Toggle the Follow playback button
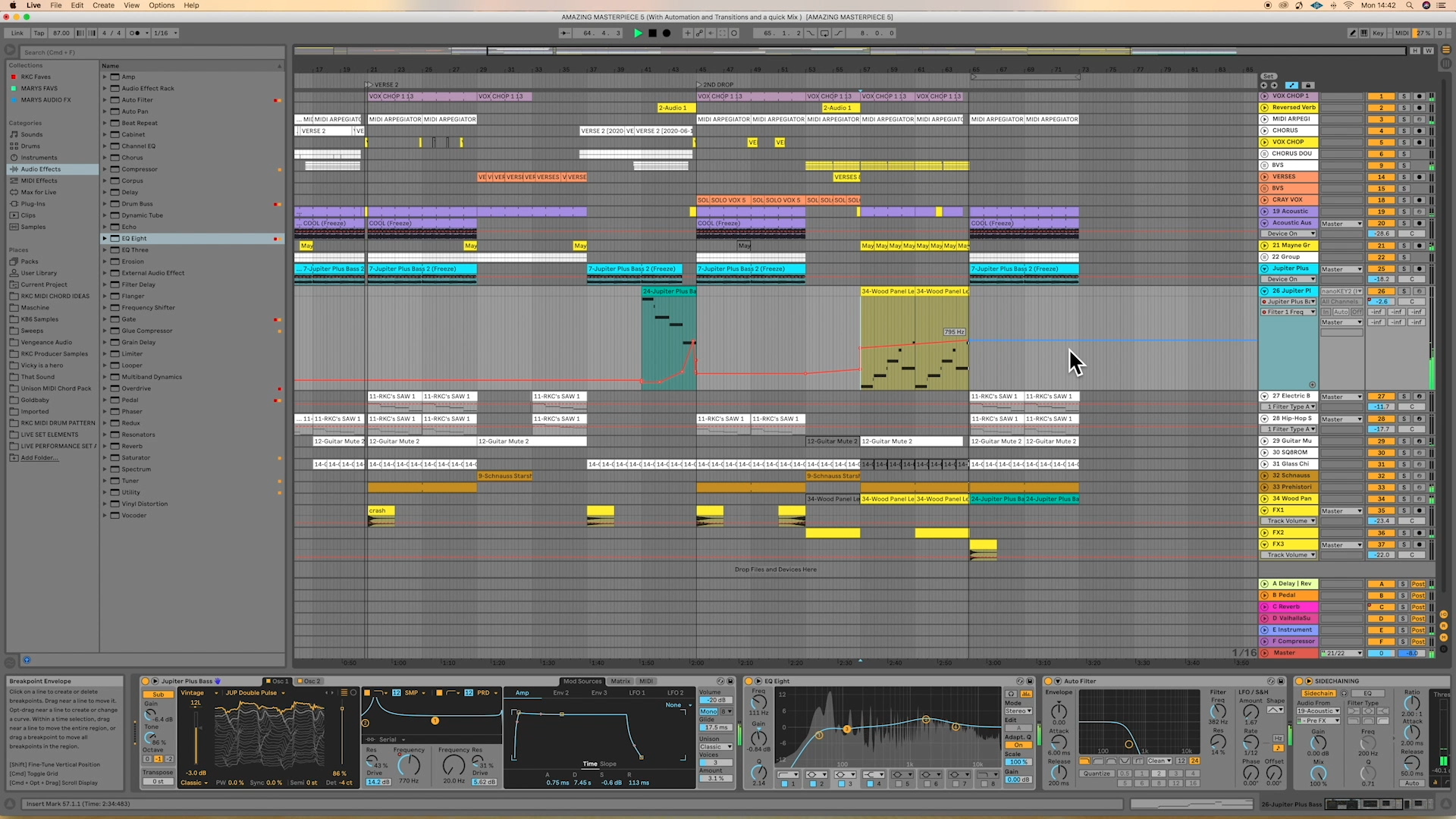 pos(565,33)
